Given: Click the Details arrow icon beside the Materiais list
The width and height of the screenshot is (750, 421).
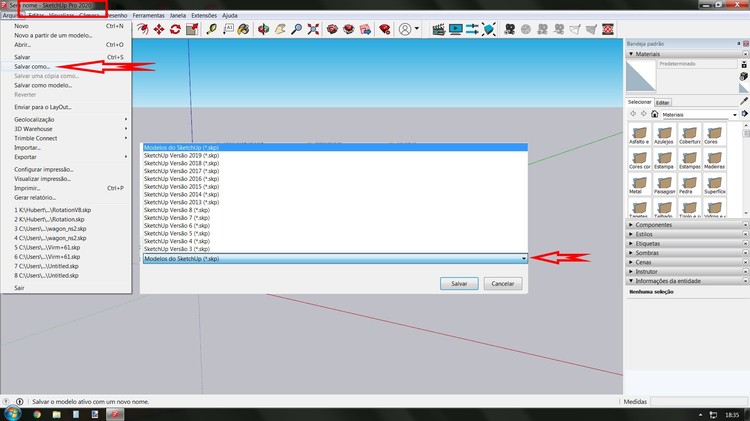Looking at the screenshot, I should pyautogui.click(x=744, y=114).
